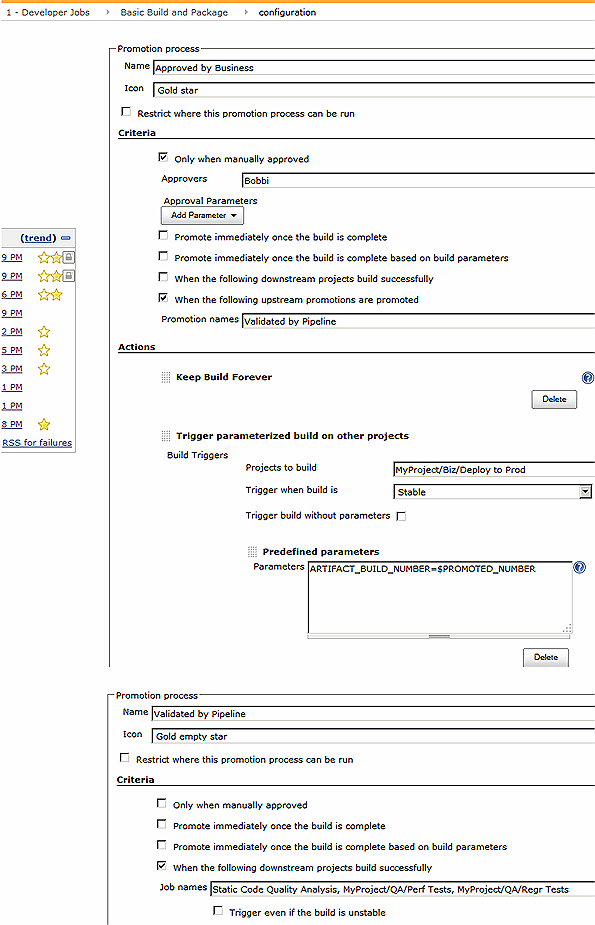Uncheck Only when manually approved in first process
Screen dimensions: 595x925
163,158
